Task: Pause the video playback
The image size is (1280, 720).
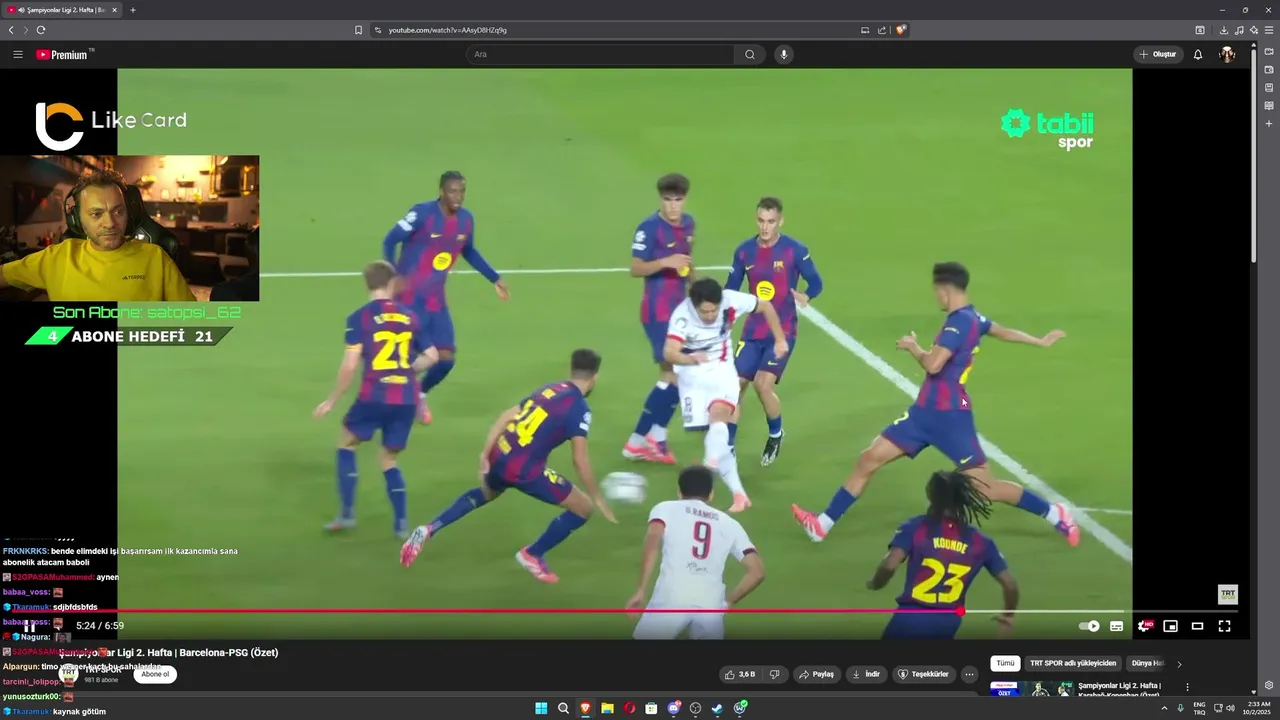Action: coord(30,626)
